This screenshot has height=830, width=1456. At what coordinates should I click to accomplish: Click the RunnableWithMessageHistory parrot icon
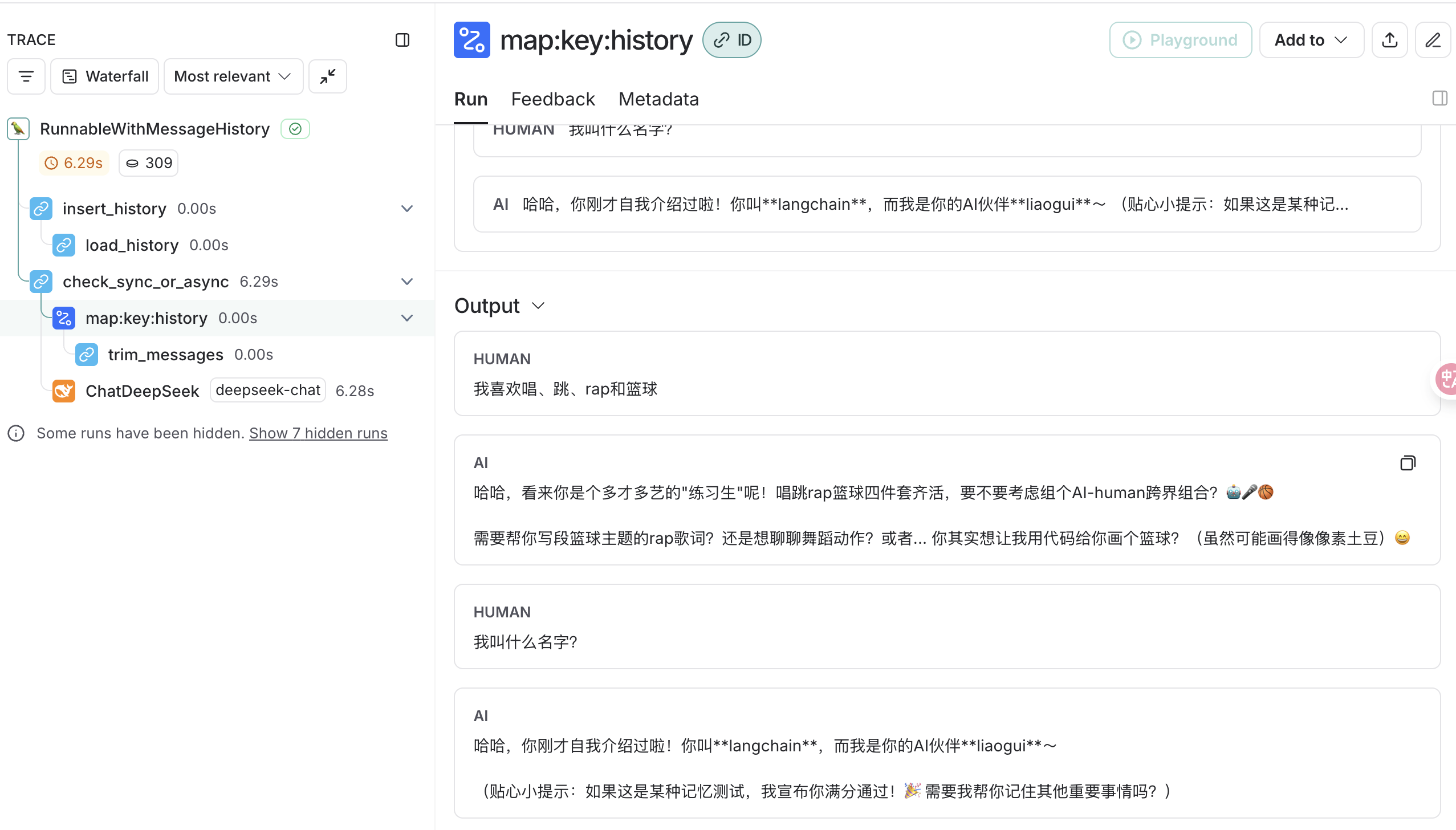tap(18, 129)
